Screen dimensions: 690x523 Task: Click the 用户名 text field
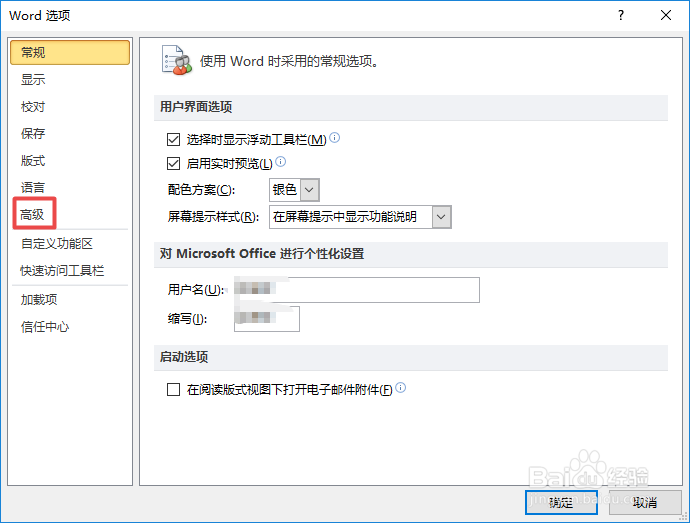(x=355, y=290)
